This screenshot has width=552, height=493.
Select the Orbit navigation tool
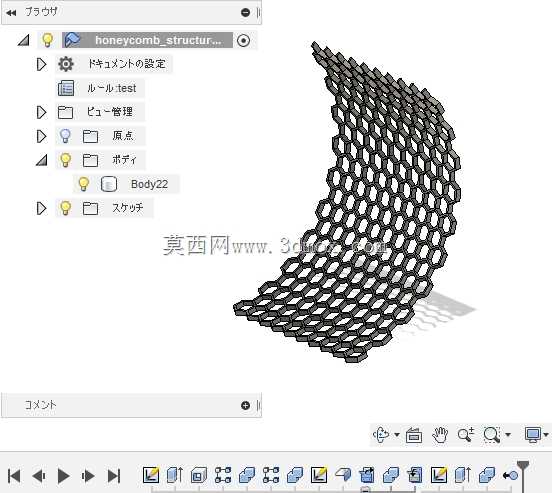[x=381, y=435]
